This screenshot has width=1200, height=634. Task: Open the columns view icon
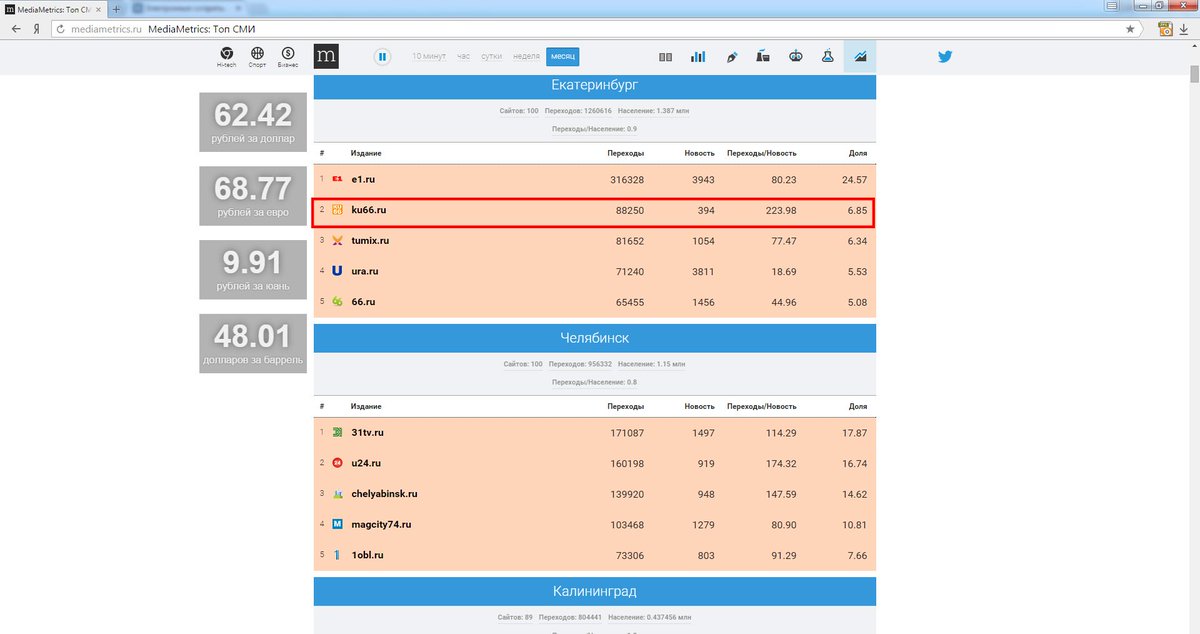(666, 57)
